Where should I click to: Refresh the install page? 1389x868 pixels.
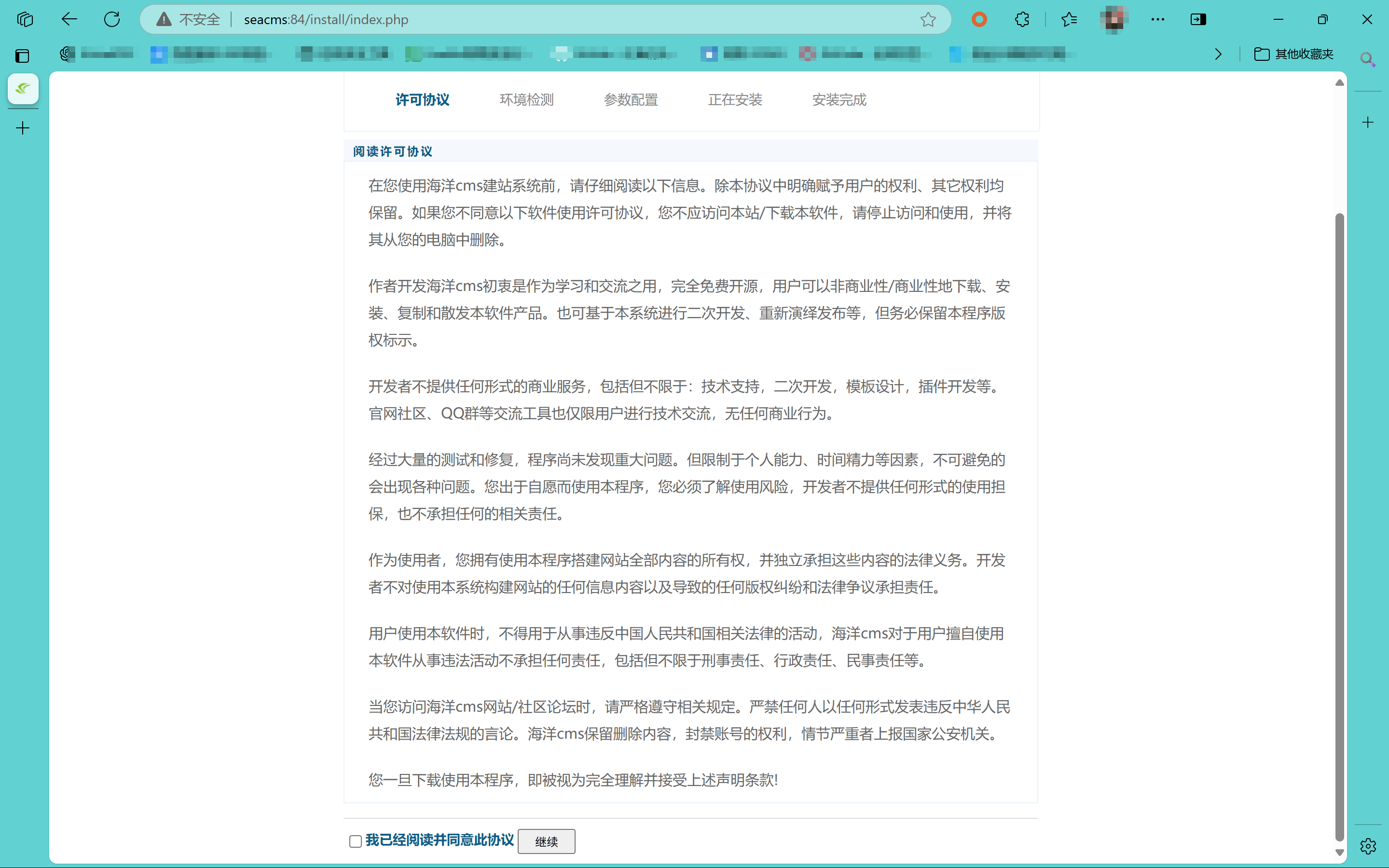click(112, 19)
